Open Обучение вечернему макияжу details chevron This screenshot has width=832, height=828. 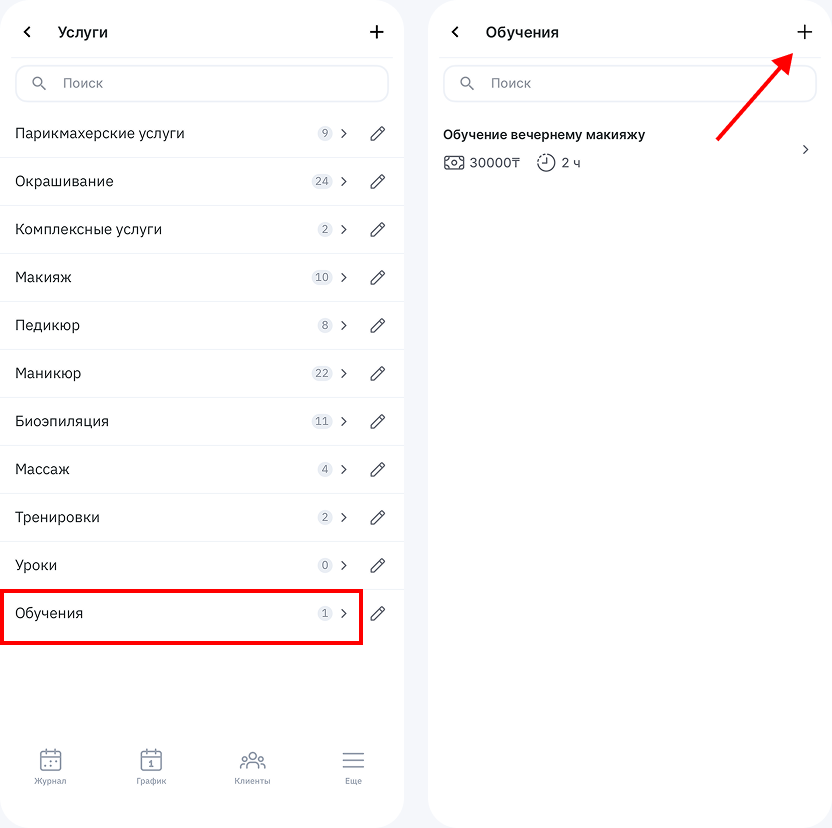(x=805, y=150)
